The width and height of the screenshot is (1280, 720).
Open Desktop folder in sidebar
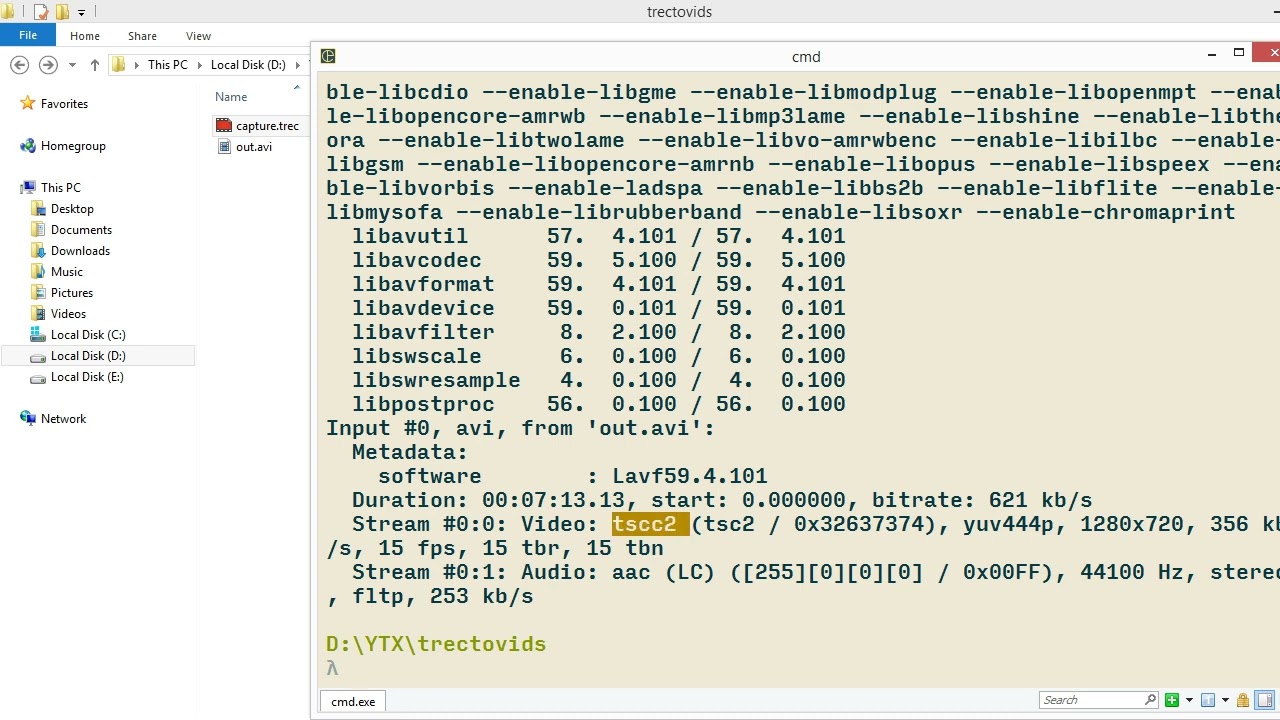pos(72,209)
